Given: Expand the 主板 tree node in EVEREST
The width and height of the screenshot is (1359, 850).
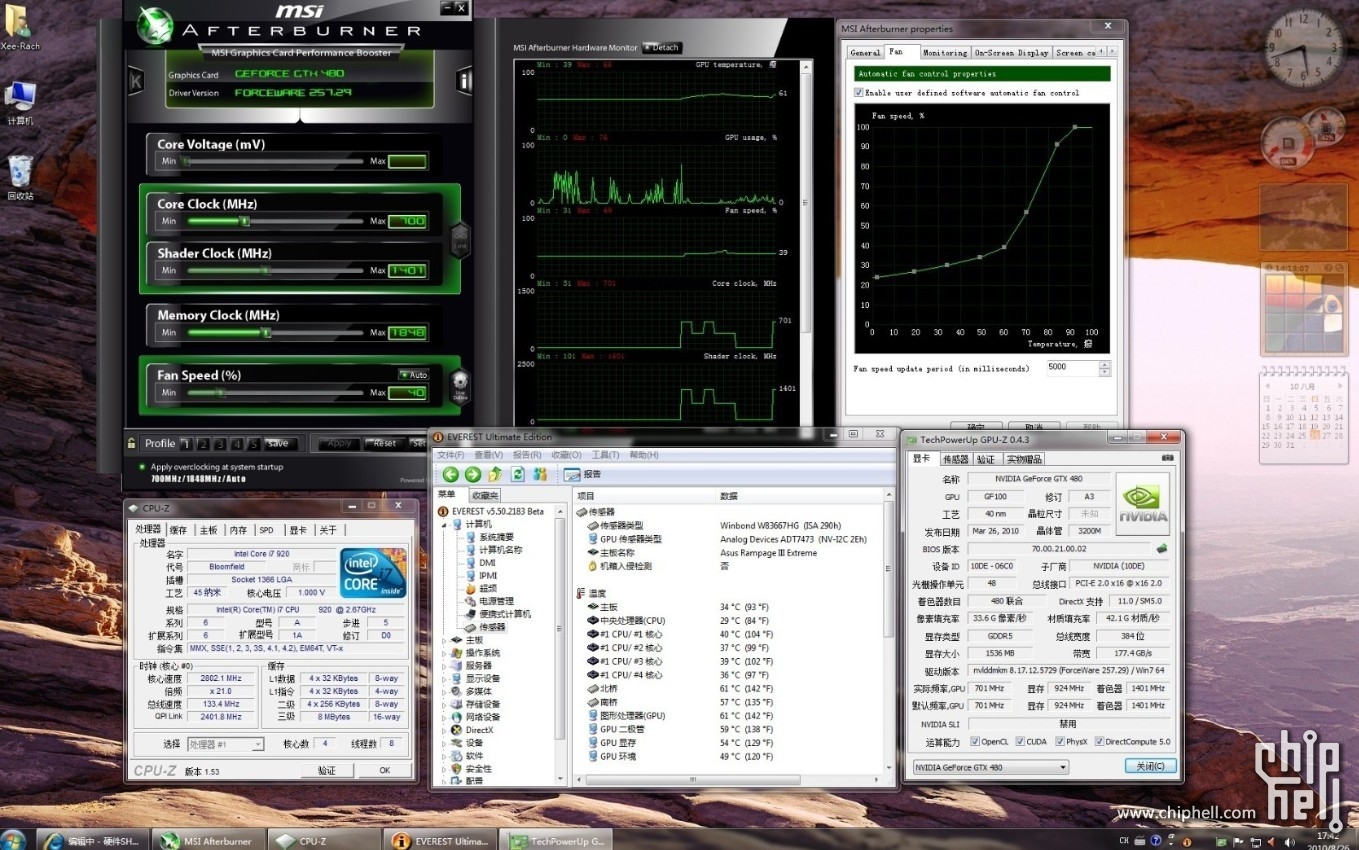Looking at the screenshot, I should pos(445,640).
